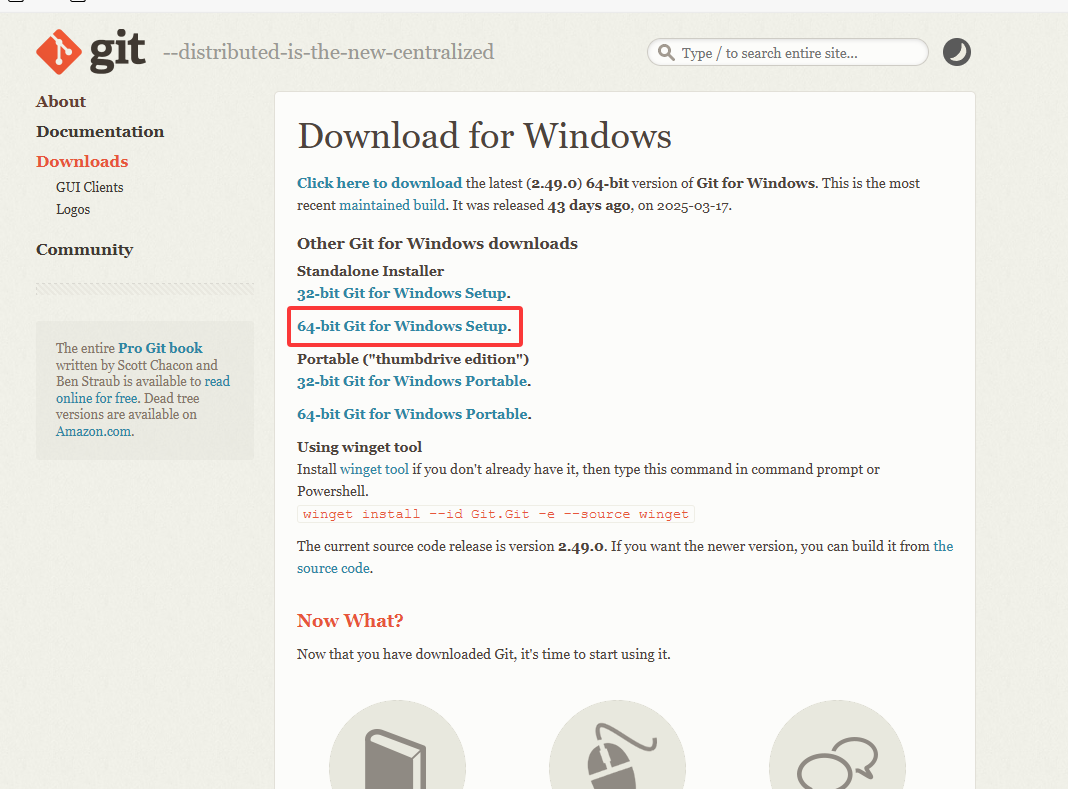Click the search magnifier icon

[x=666, y=52]
